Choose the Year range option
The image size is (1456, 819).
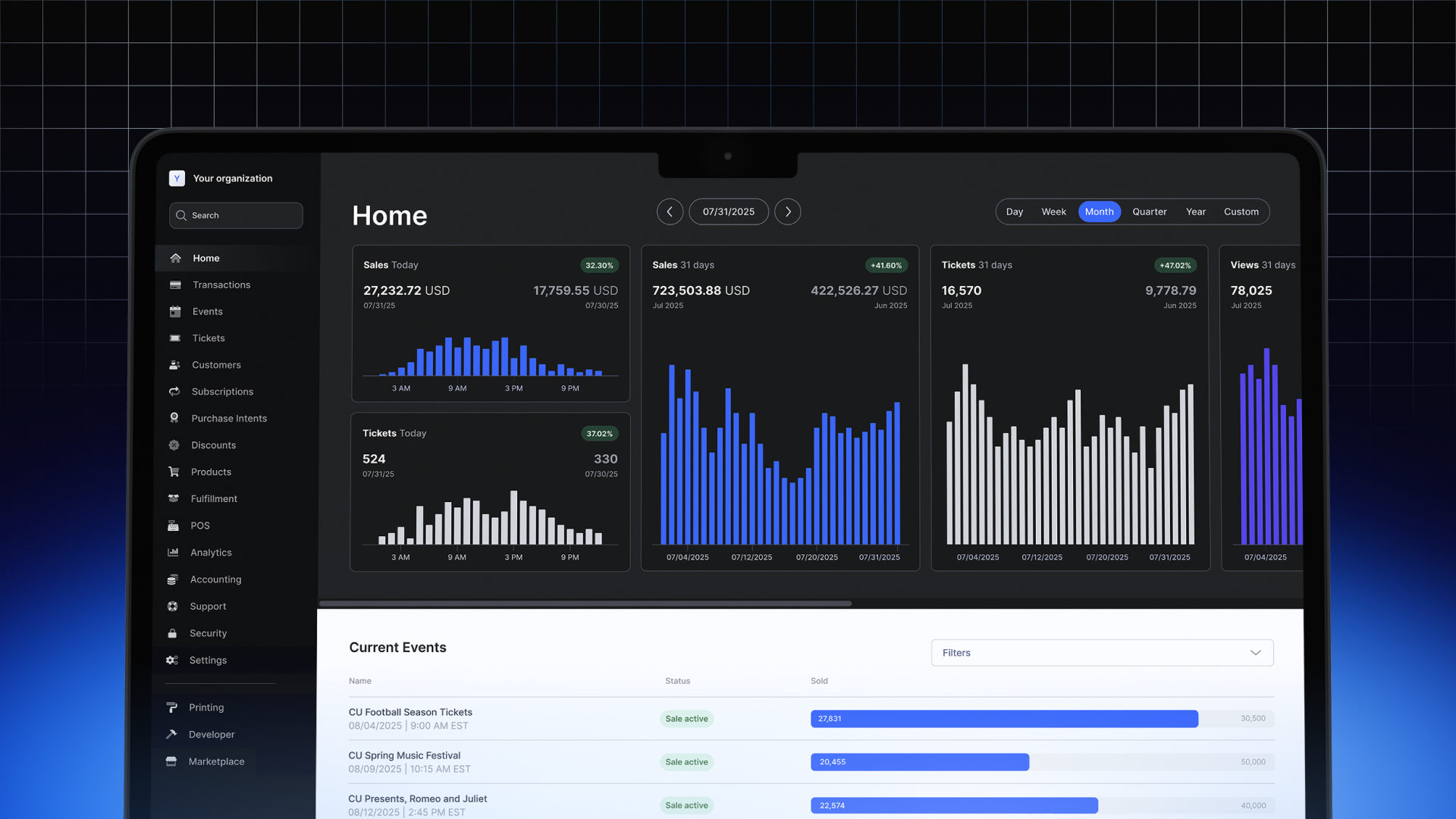[1195, 212]
